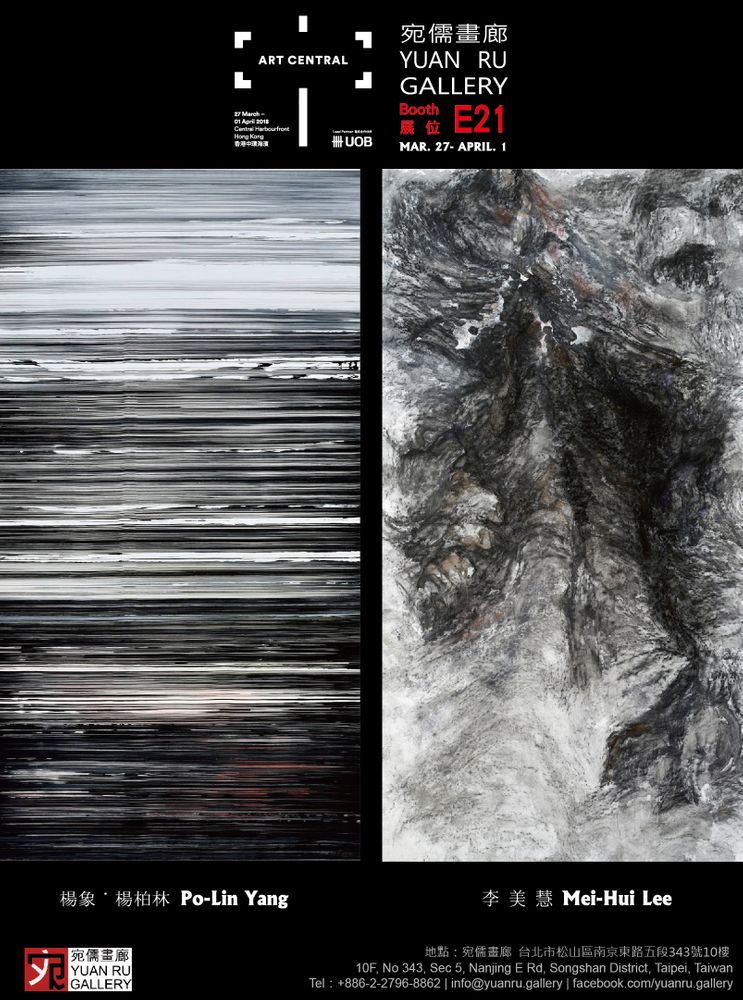Click the phone number +886-2-2796-8862
This screenshot has height=1000, width=743.
click(x=388, y=983)
